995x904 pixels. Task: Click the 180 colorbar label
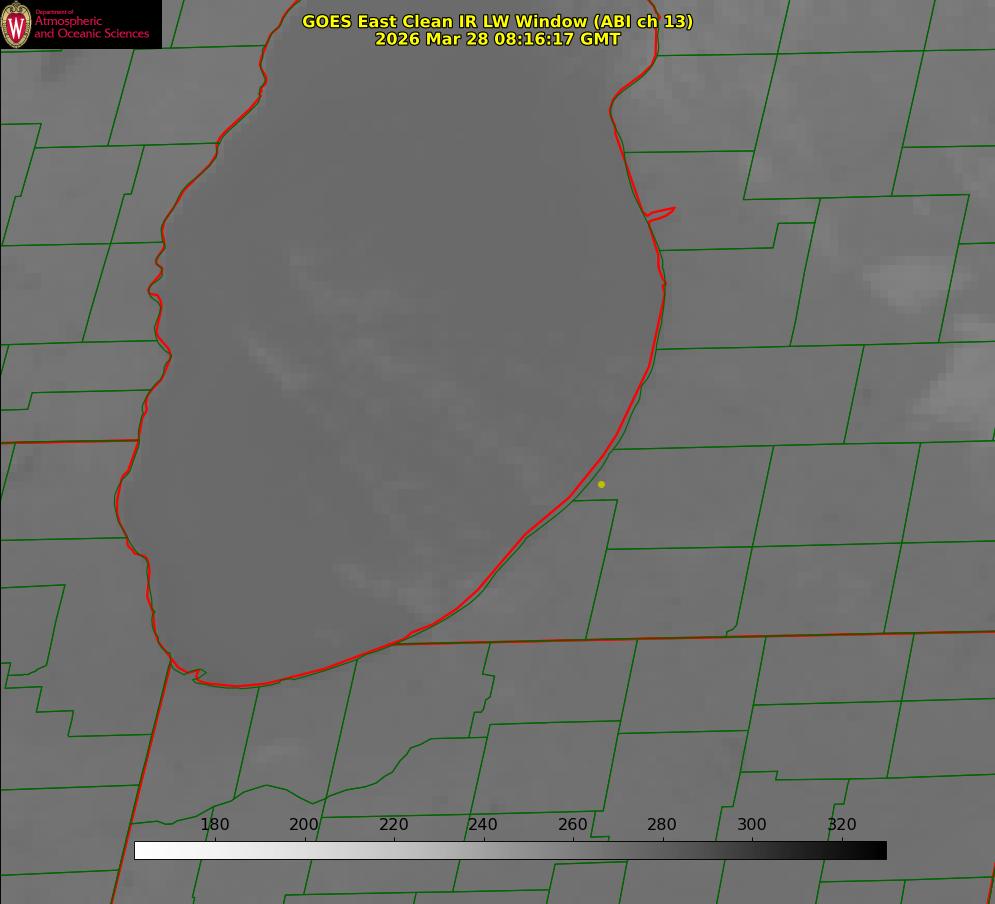(x=214, y=824)
